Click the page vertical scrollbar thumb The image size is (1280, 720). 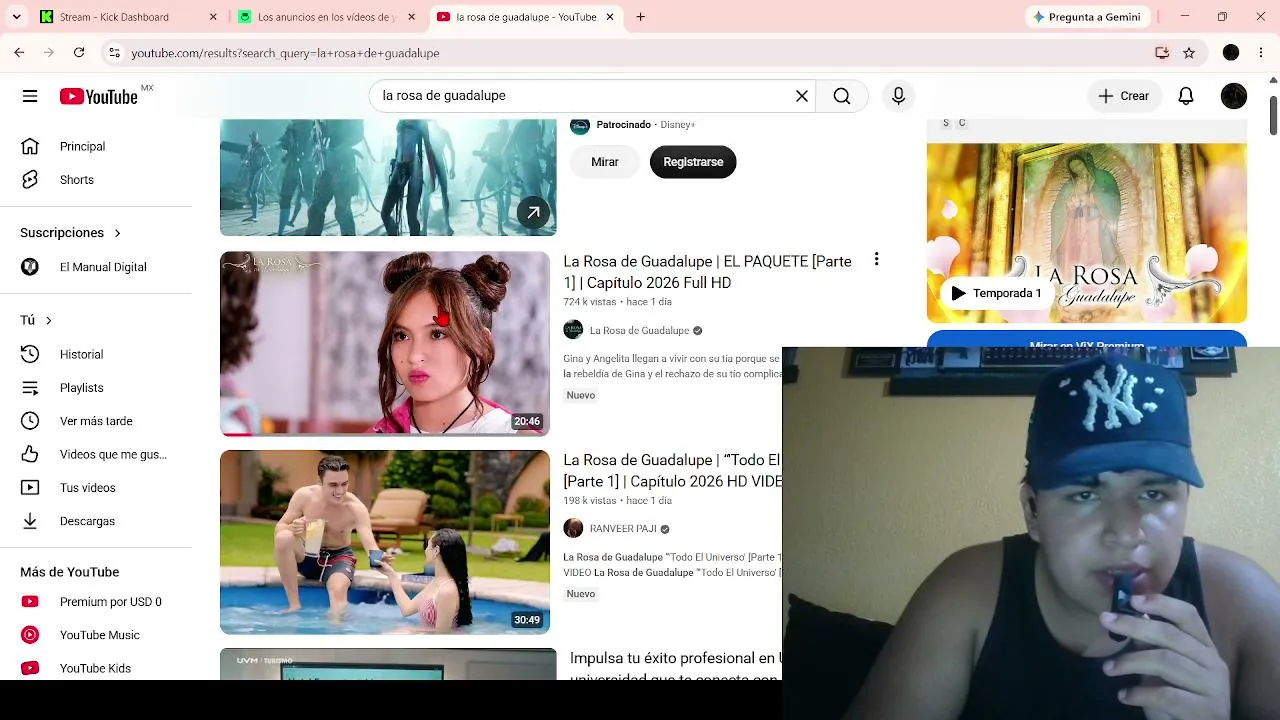1273,114
